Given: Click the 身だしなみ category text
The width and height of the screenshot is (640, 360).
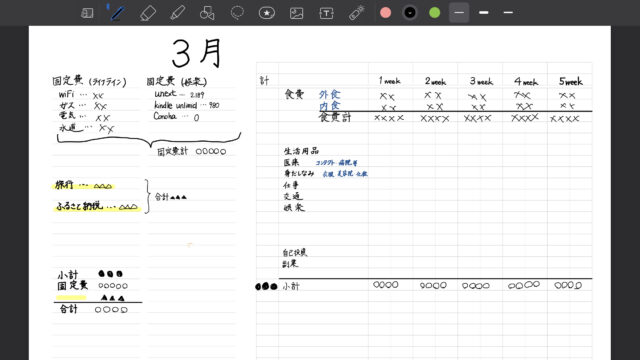Looking at the screenshot, I should pos(299,173).
